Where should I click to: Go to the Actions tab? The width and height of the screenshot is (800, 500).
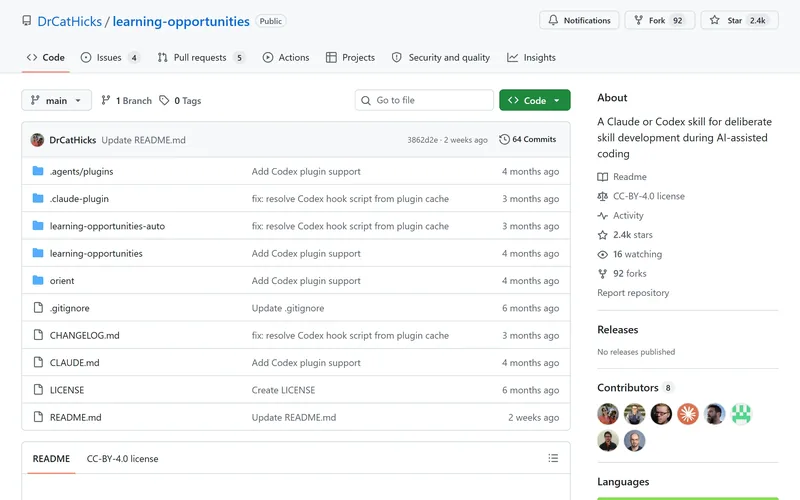(x=286, y=58)
